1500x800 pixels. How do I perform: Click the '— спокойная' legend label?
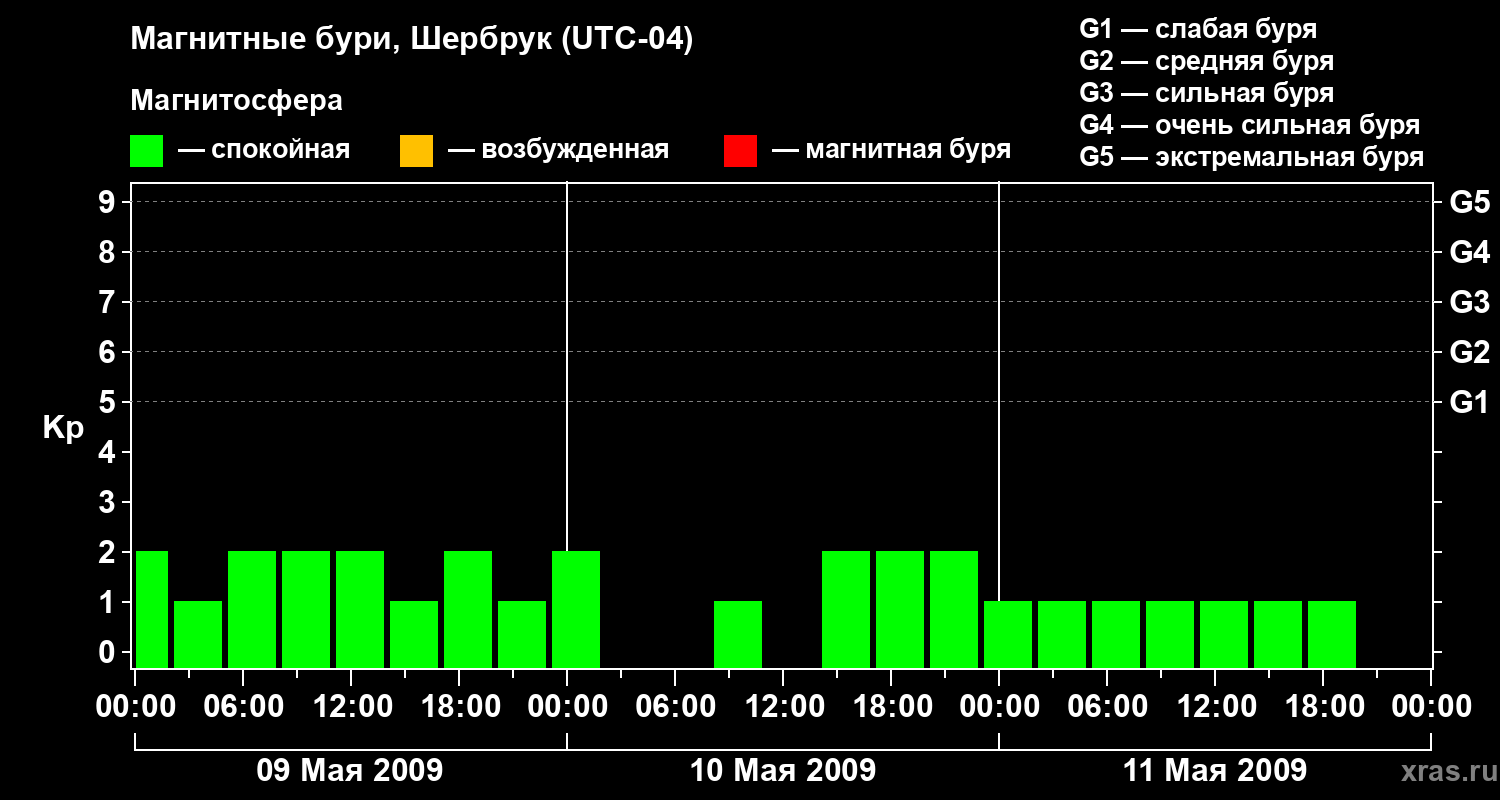[264, 151]
